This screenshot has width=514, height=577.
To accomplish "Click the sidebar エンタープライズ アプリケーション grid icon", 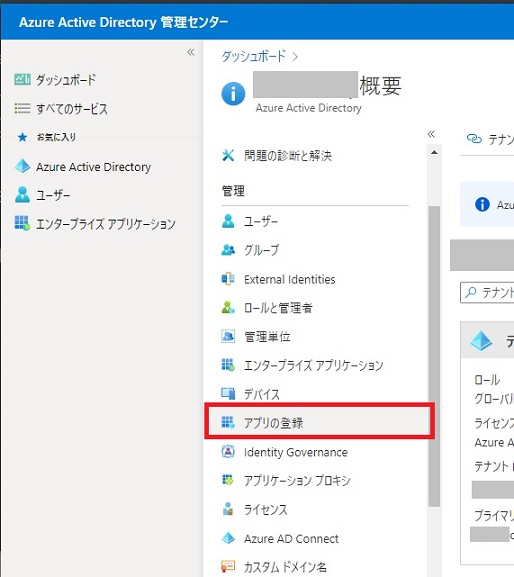I will [x=22, y=223].
